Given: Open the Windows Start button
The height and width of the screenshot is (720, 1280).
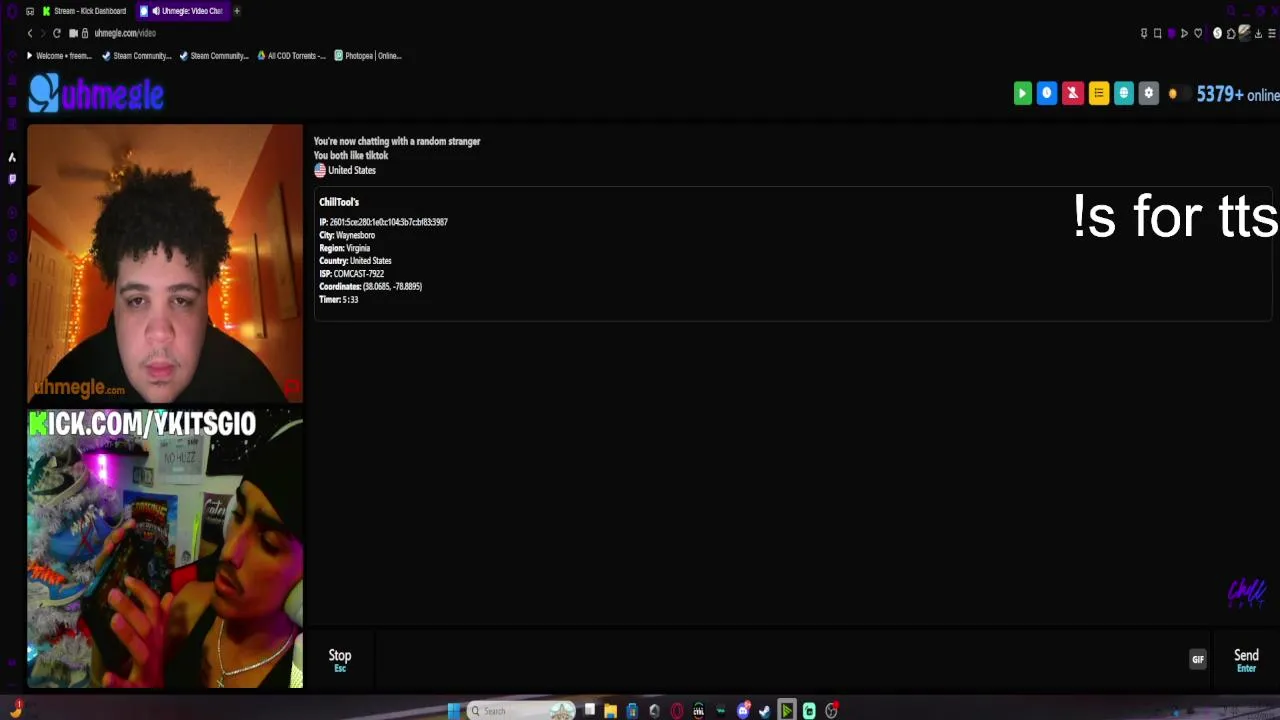Looking at the screenshot, I should click(x=454, y=711).
